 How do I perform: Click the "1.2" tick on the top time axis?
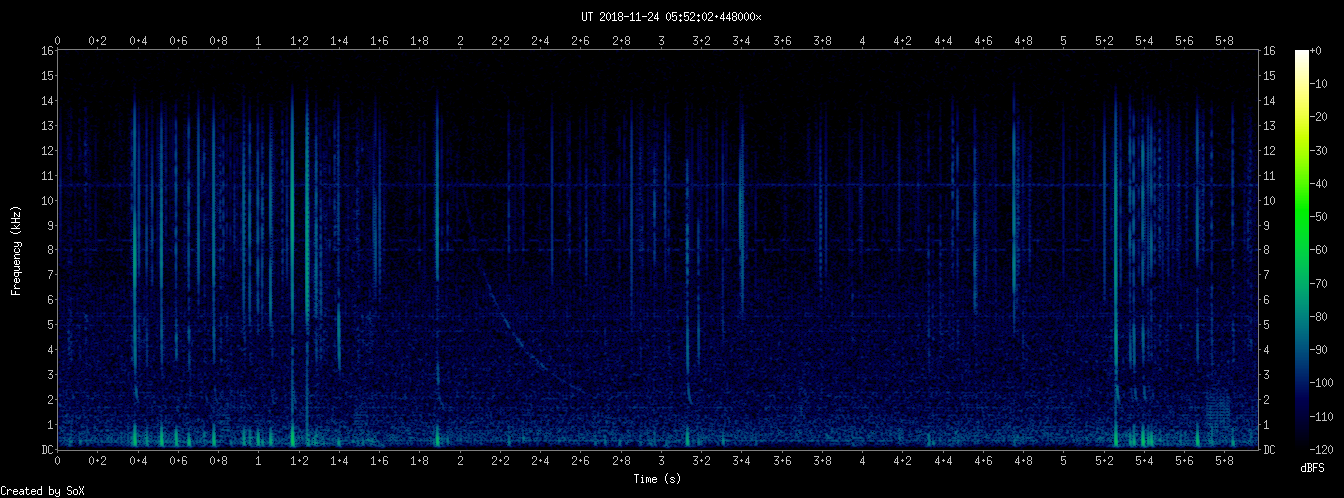pyautogui.click(x=299, y=41)
